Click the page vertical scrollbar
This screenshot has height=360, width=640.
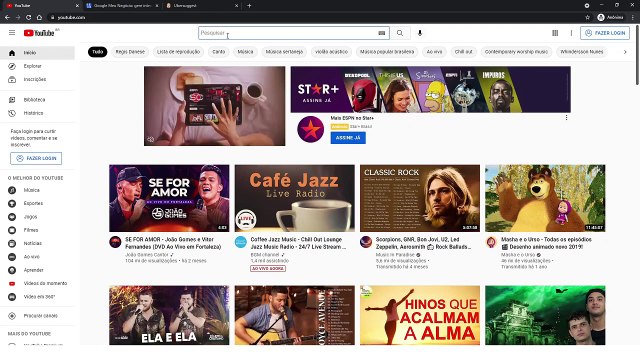click(637, 55)
